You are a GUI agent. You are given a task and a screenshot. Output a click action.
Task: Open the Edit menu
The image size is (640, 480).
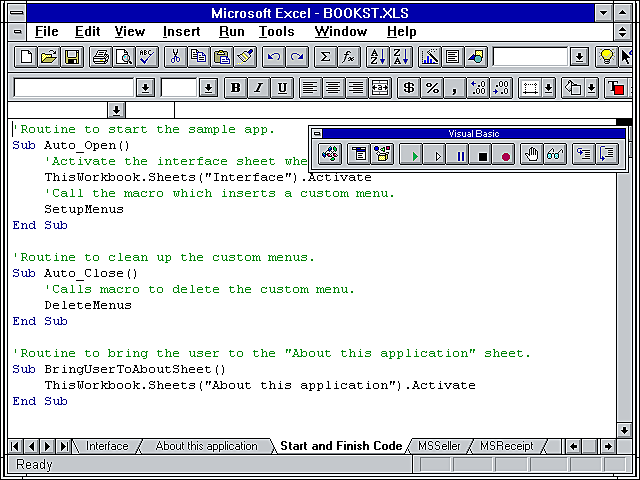[x=87, y=31]
